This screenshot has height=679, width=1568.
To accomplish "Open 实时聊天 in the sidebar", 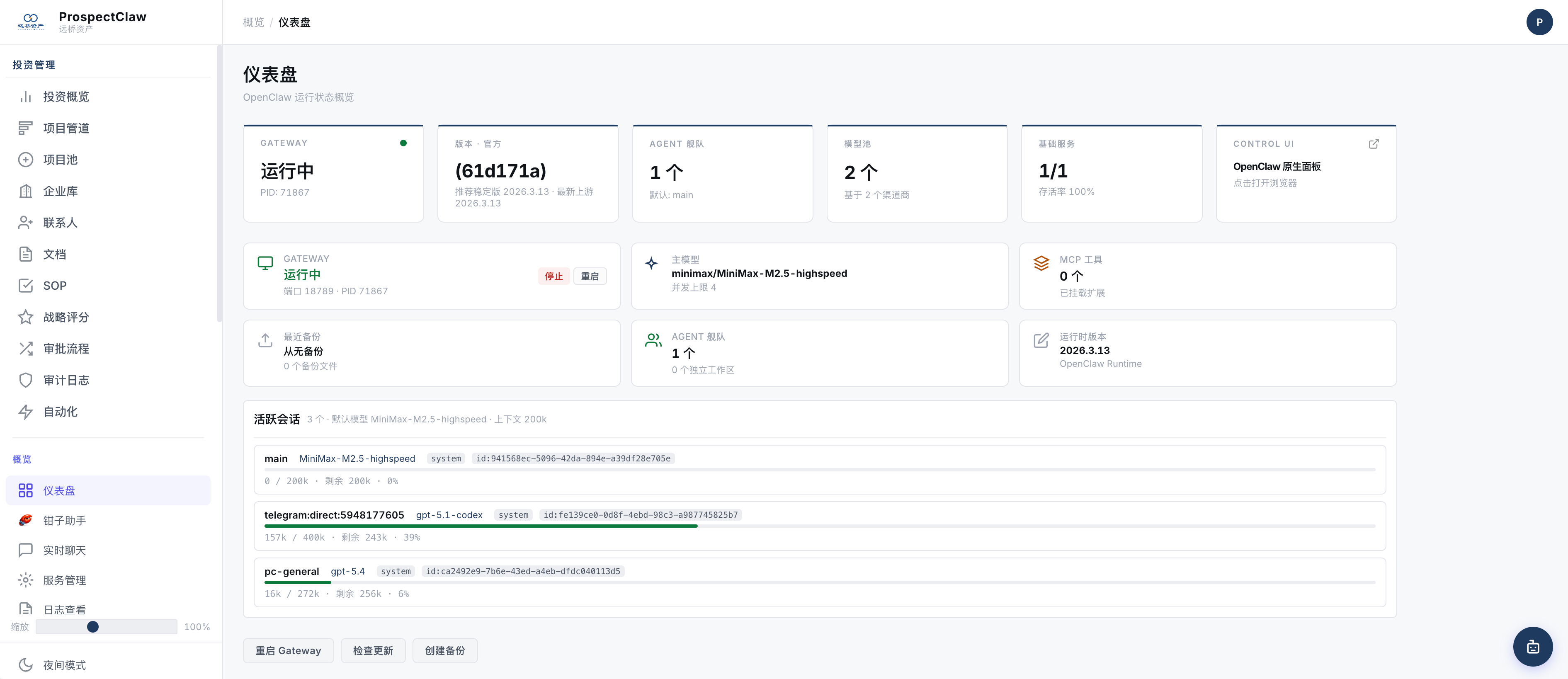I will (x=65, y=550).
